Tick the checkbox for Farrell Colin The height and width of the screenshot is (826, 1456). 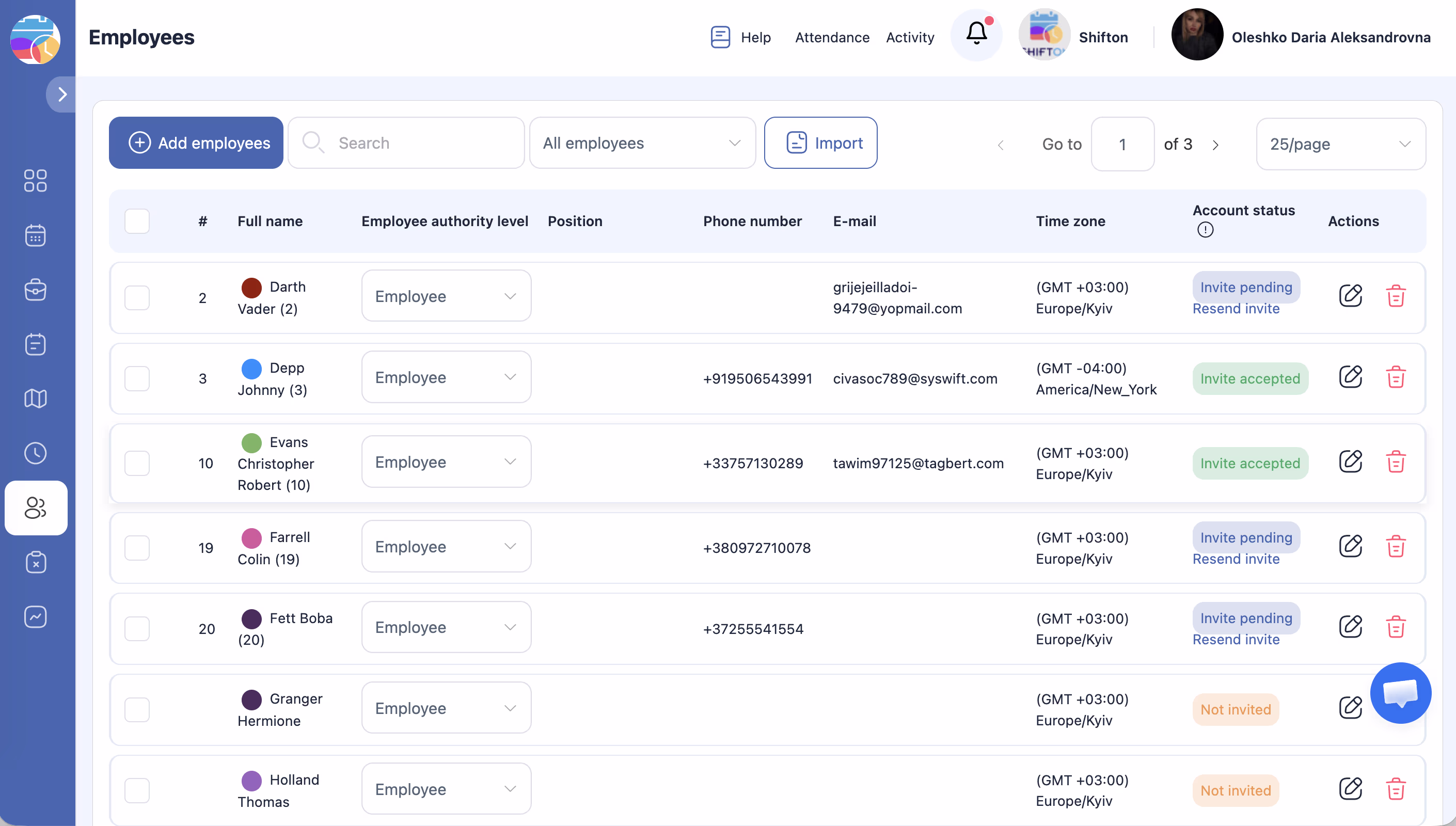coord(137,547)
